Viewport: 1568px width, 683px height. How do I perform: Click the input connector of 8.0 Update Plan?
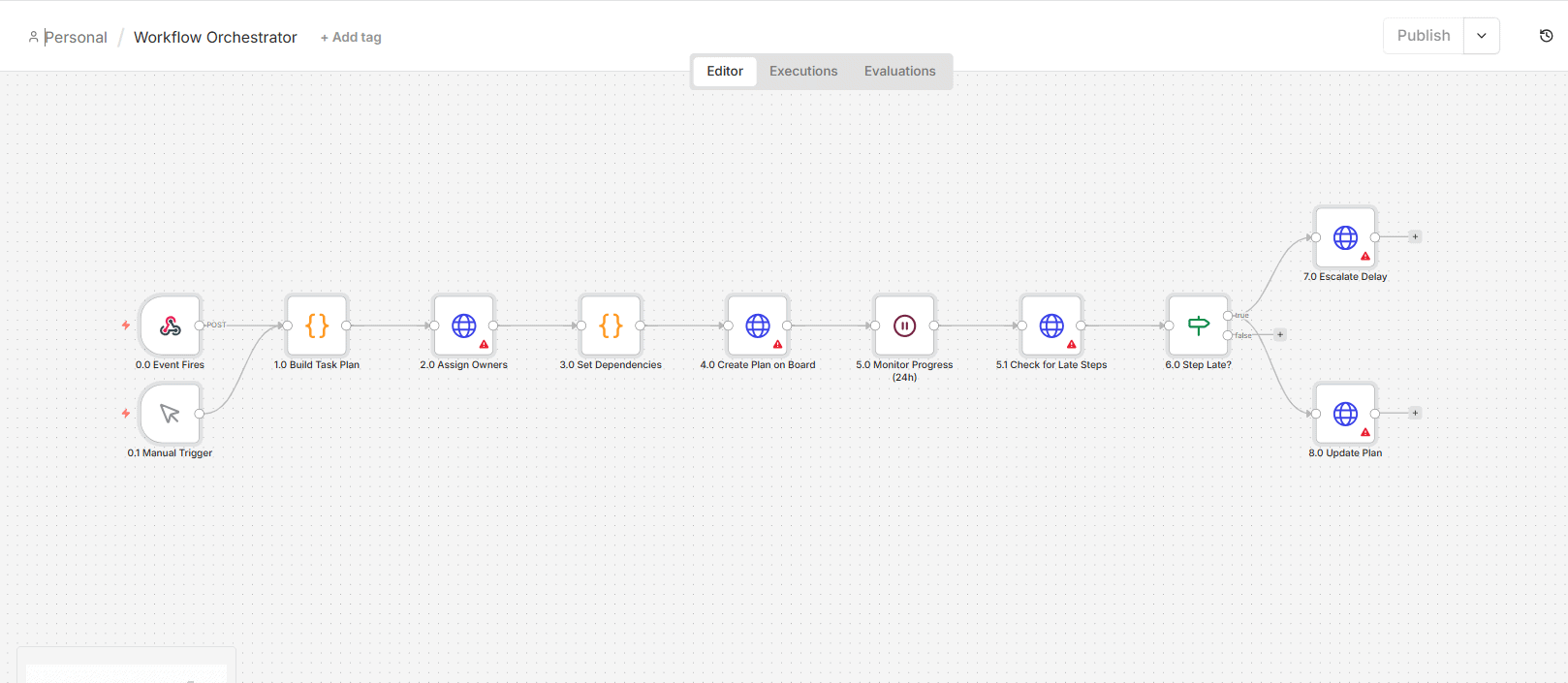1316,414
